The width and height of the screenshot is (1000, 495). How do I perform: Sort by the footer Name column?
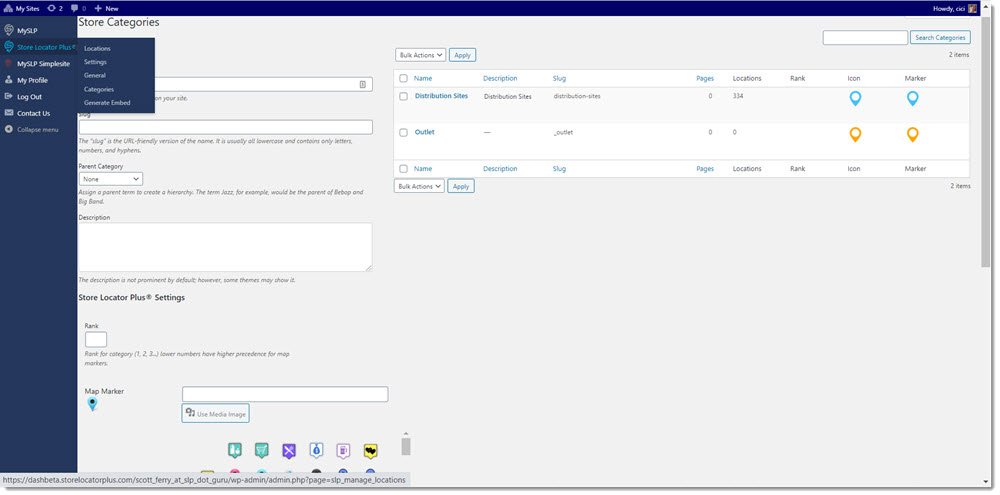[423, 169]
